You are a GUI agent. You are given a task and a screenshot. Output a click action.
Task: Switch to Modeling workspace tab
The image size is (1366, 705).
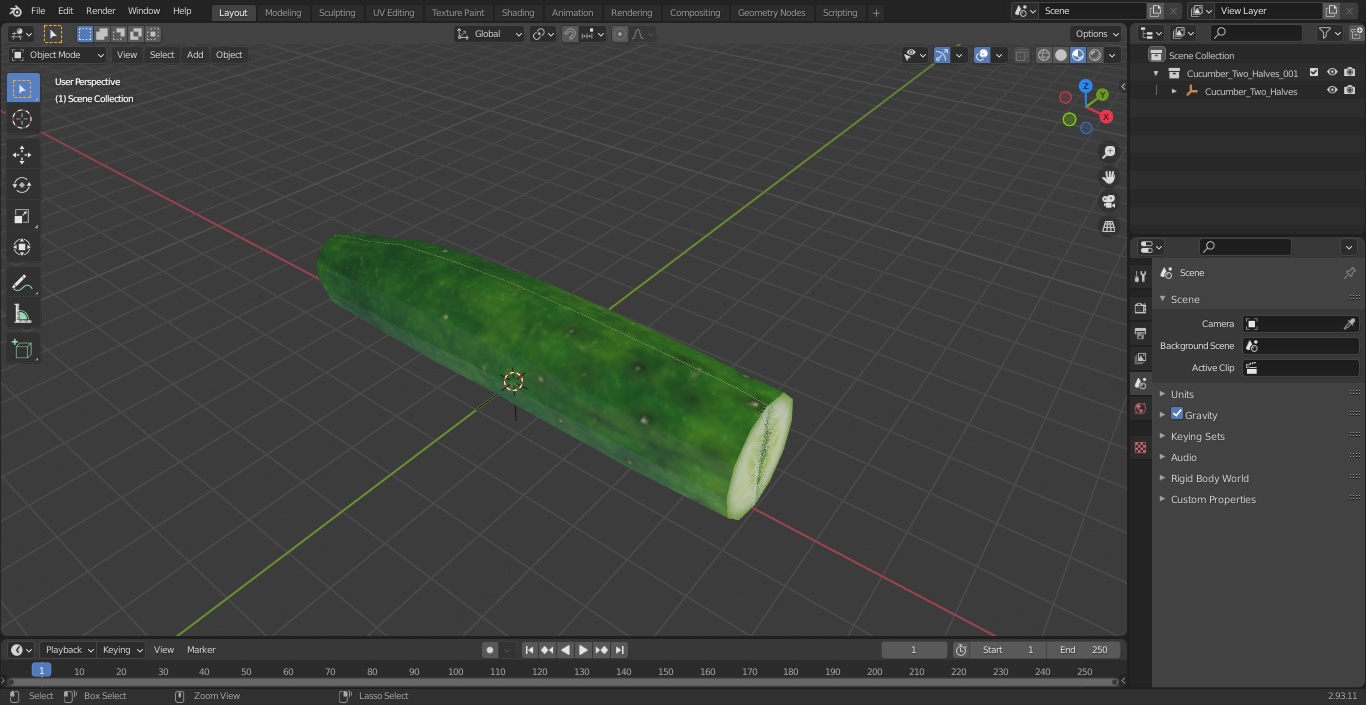coord(283,13)
